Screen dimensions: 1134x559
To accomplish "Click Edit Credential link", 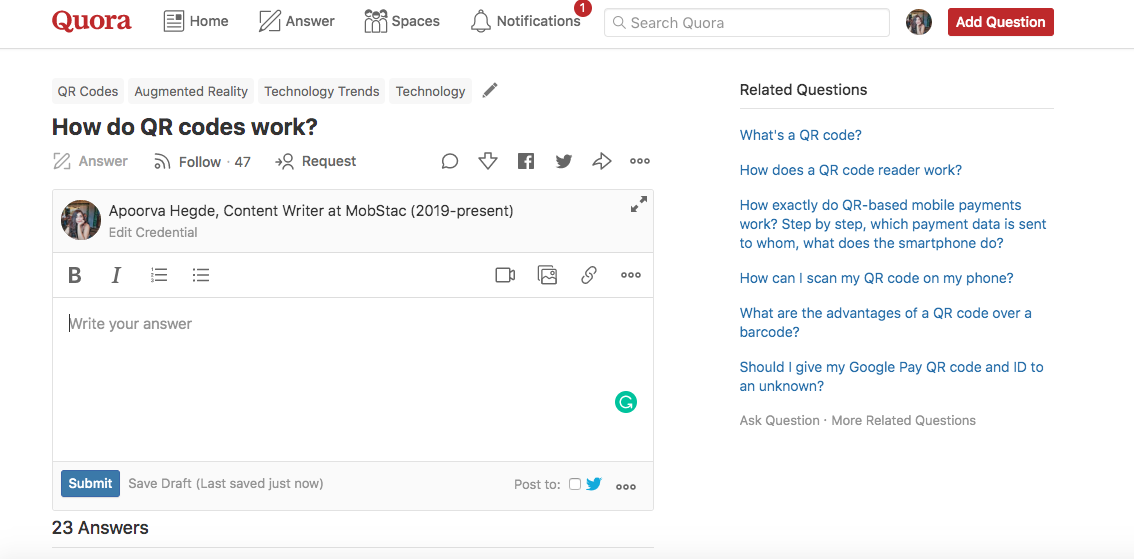I will coord(153,232).
